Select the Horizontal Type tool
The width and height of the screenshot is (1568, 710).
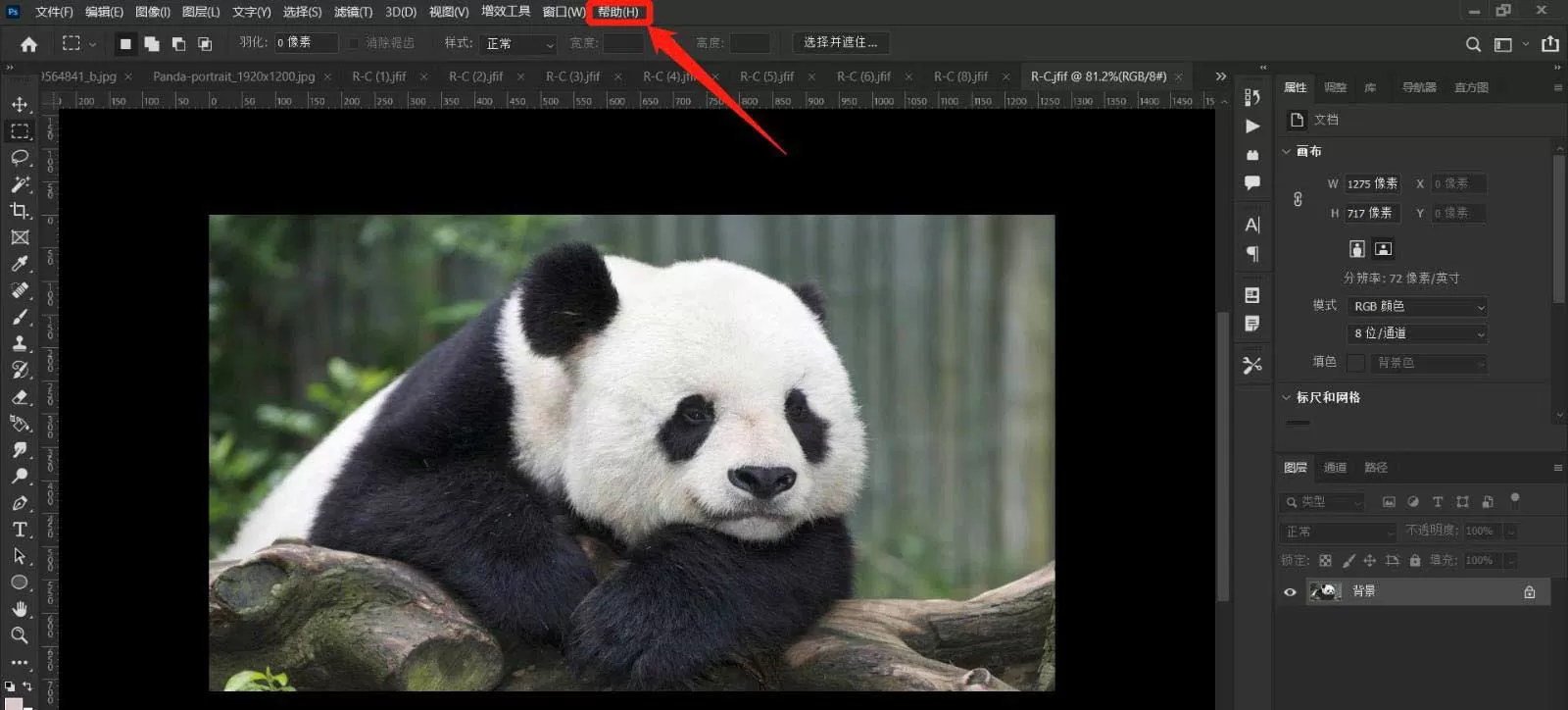point(20,530)
